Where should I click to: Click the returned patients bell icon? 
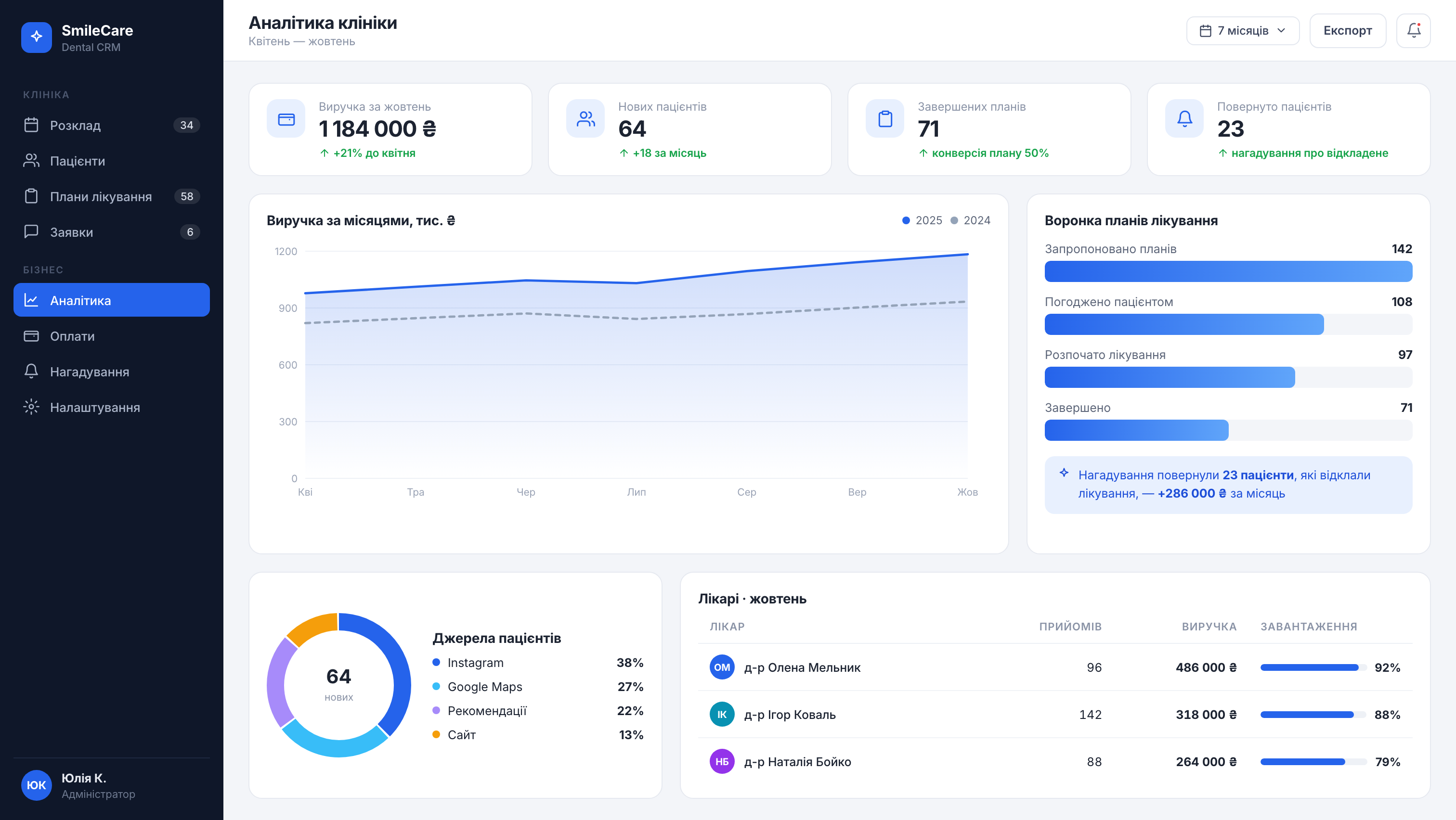(x=1185, y=119)
